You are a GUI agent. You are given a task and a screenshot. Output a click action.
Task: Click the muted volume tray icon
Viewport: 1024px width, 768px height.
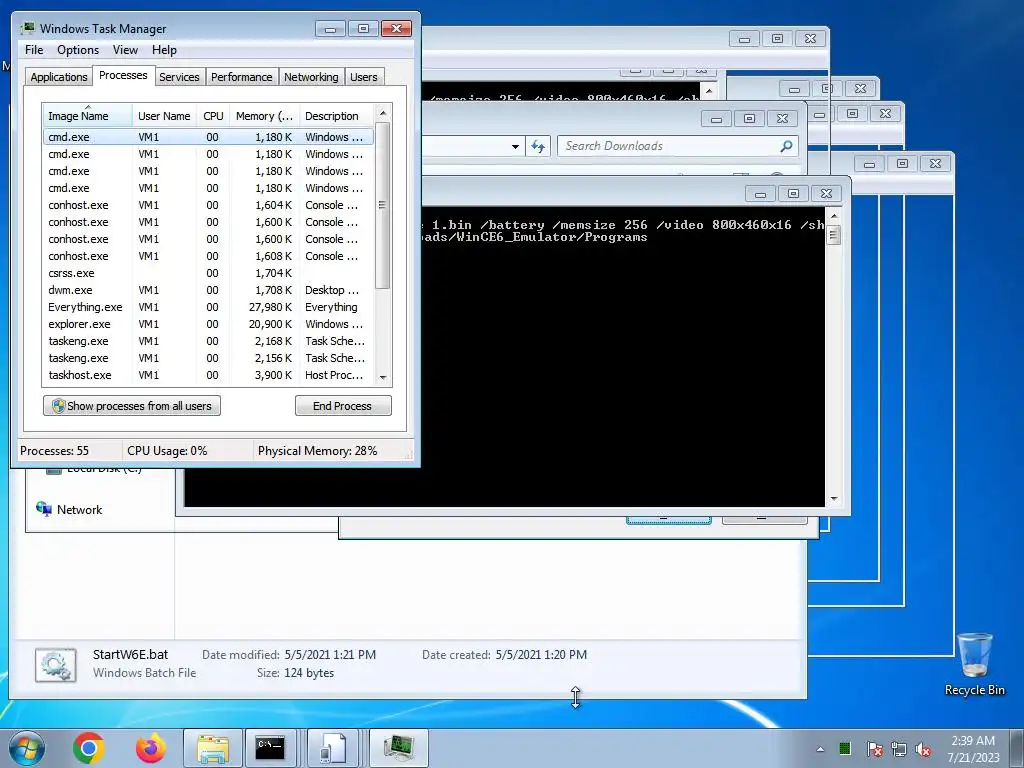tap(923, 749)
